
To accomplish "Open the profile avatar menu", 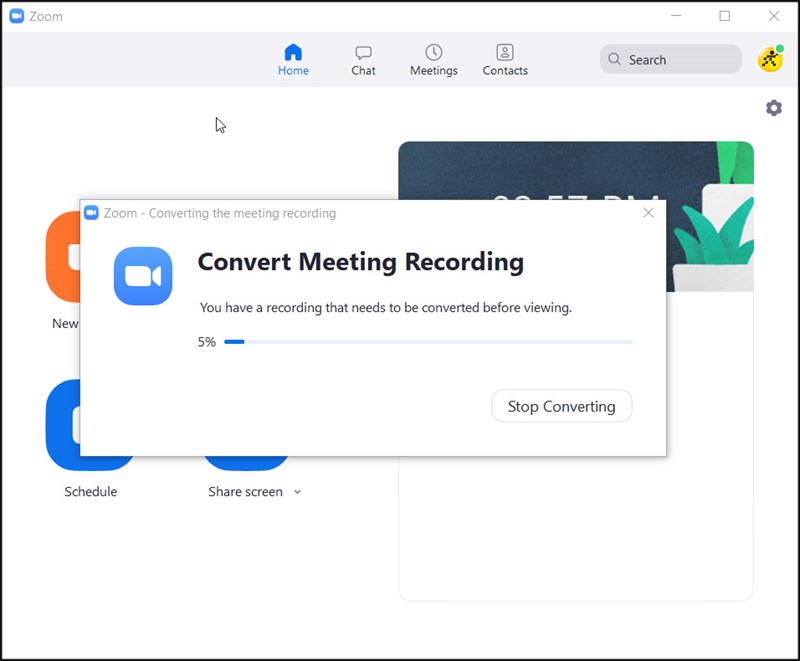I will (770, 58).
